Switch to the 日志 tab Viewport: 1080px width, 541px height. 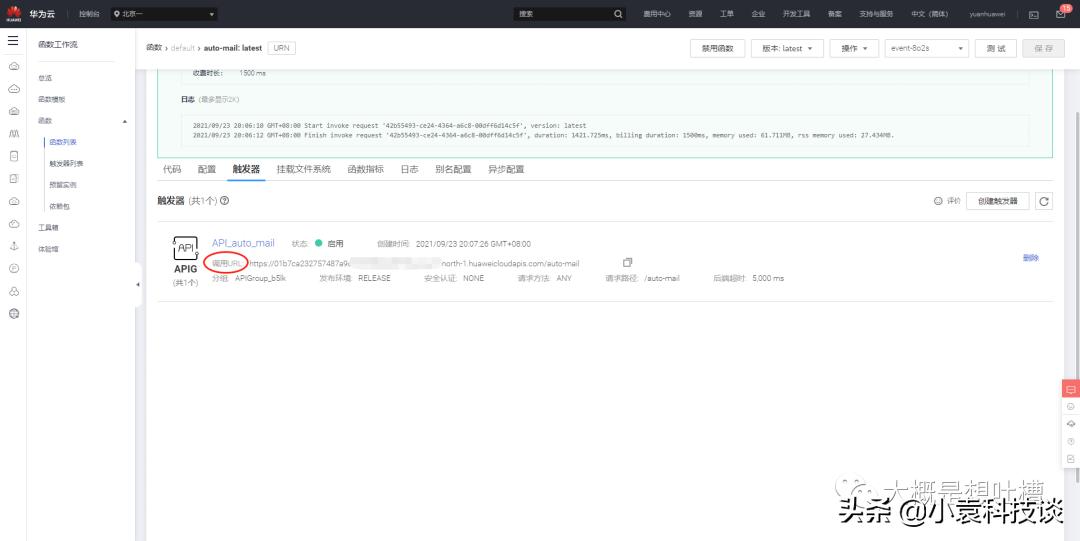point(409,169)
